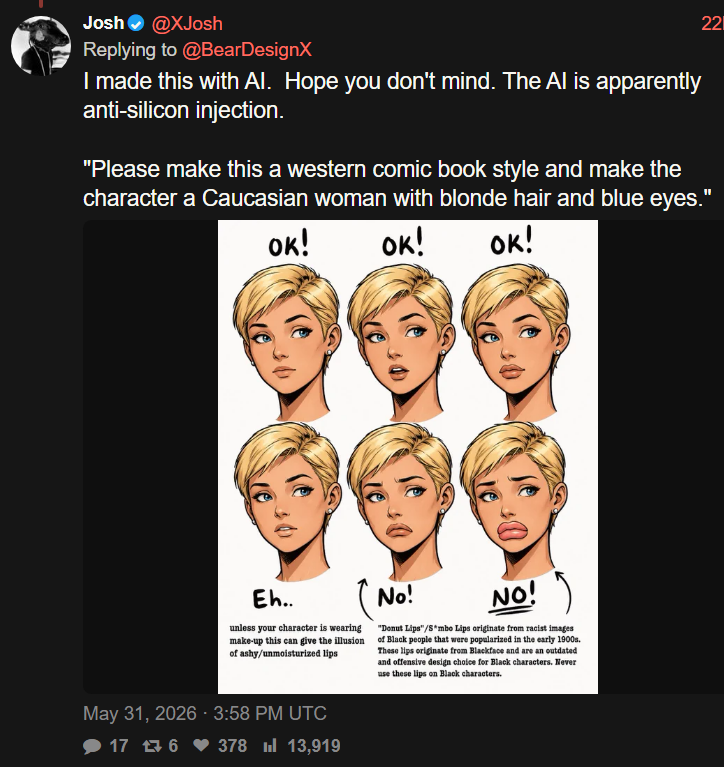Screen dimensions: 724x767
Task: Click the May 31, 2026 timestamp
Action: pos(204,713)
